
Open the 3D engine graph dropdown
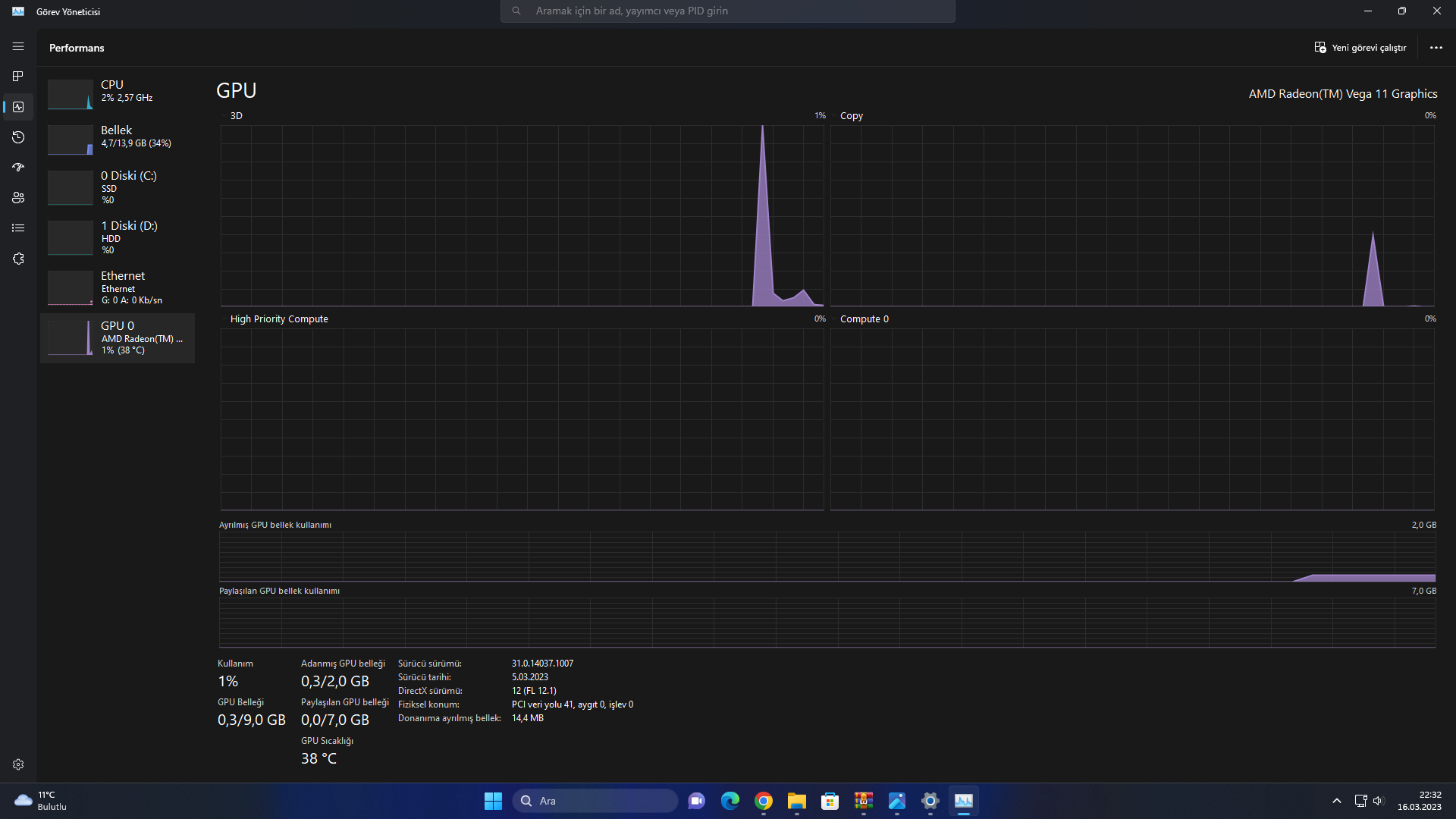pos(232,116)
